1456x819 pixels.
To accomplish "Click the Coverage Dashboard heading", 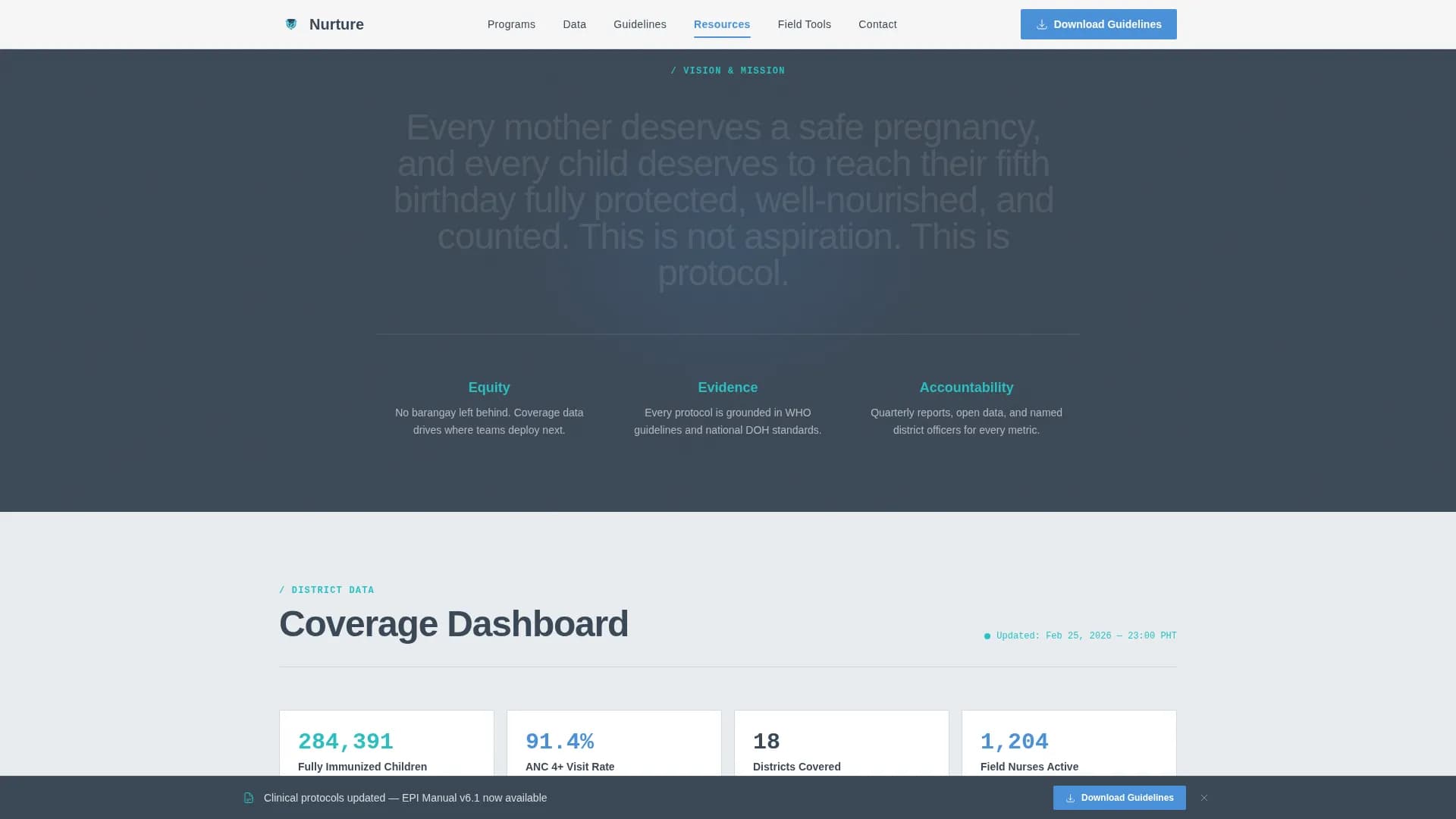I will point(453,624).
